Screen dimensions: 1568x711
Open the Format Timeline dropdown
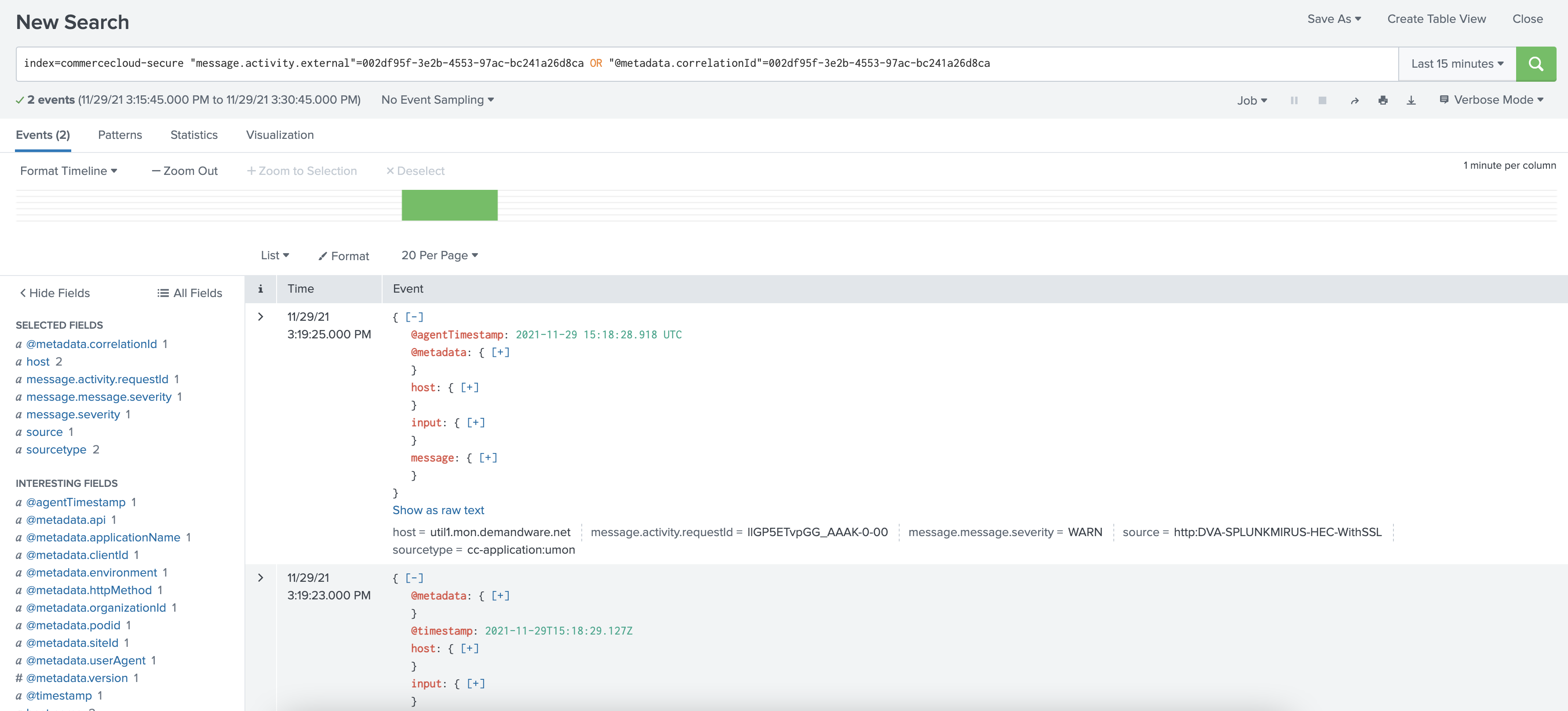(68, 171)
